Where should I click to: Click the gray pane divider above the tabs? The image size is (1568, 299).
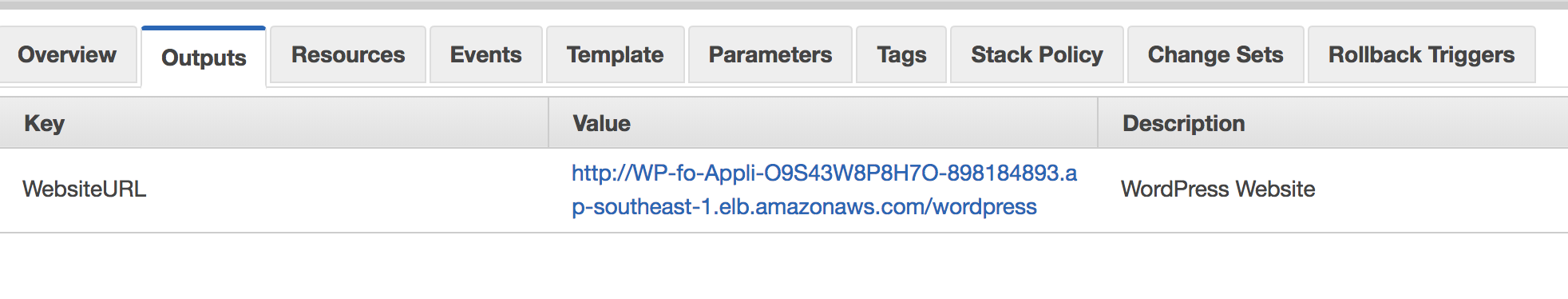784,5
